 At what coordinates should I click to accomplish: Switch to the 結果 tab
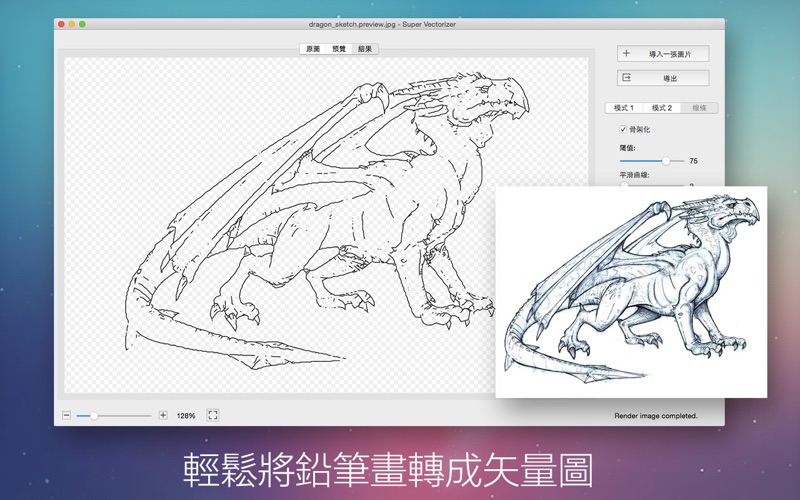tap(365, 49)
